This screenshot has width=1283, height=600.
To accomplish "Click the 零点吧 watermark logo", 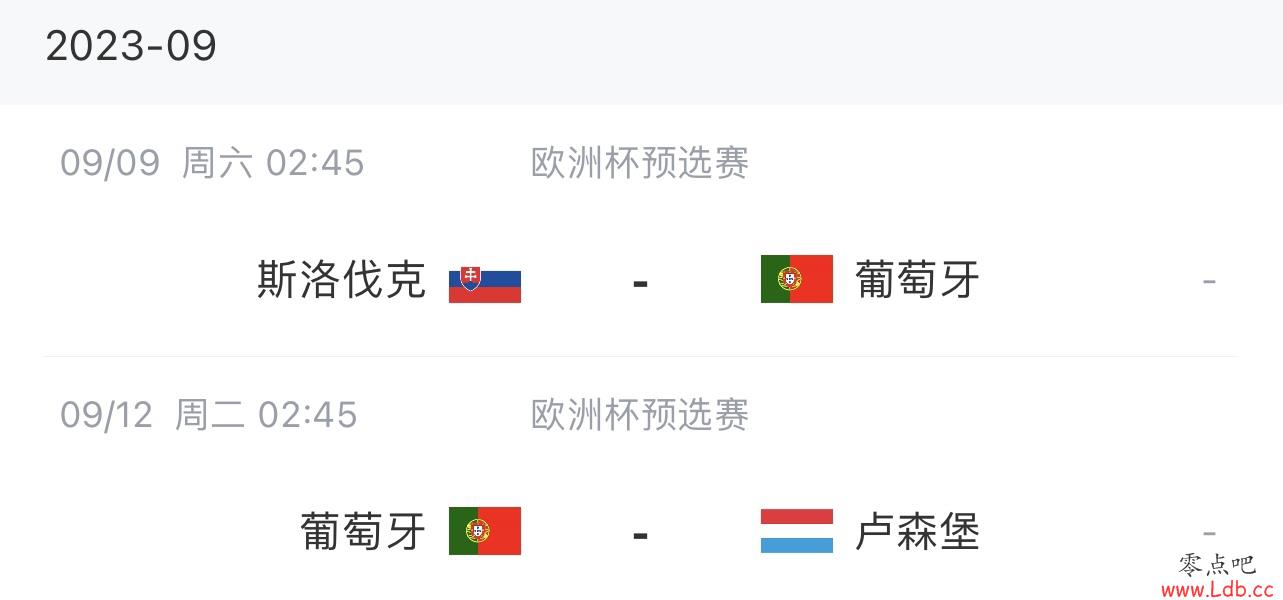I will 1216,565.
